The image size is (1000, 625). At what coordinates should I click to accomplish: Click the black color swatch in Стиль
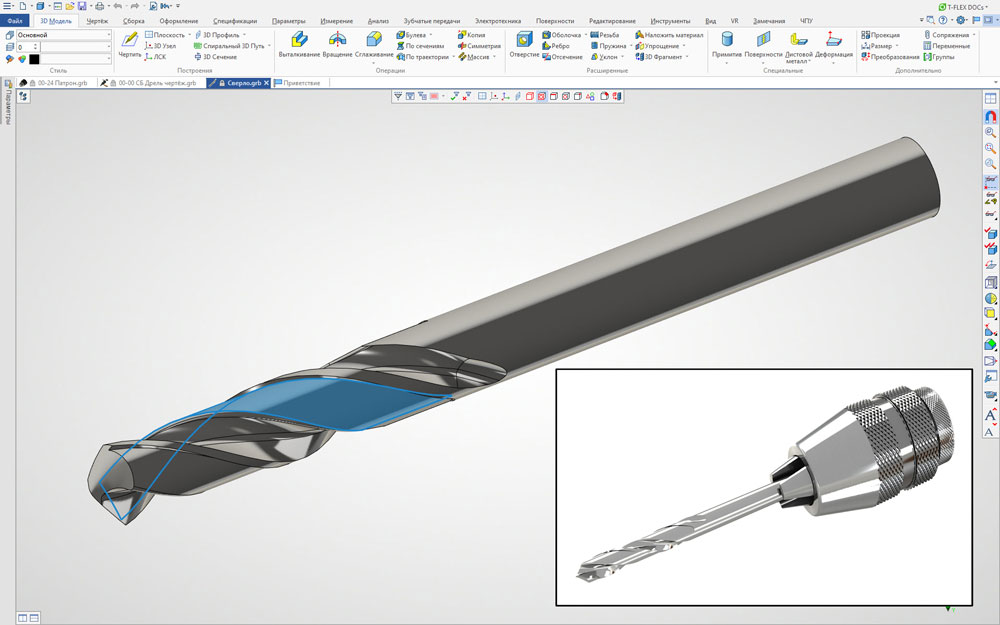pos(34,58)
